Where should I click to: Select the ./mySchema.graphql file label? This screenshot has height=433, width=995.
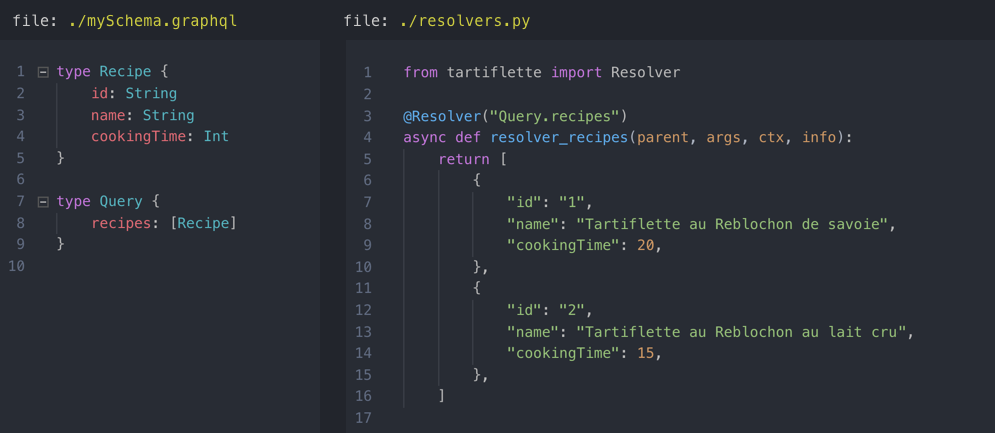point(152,20)
